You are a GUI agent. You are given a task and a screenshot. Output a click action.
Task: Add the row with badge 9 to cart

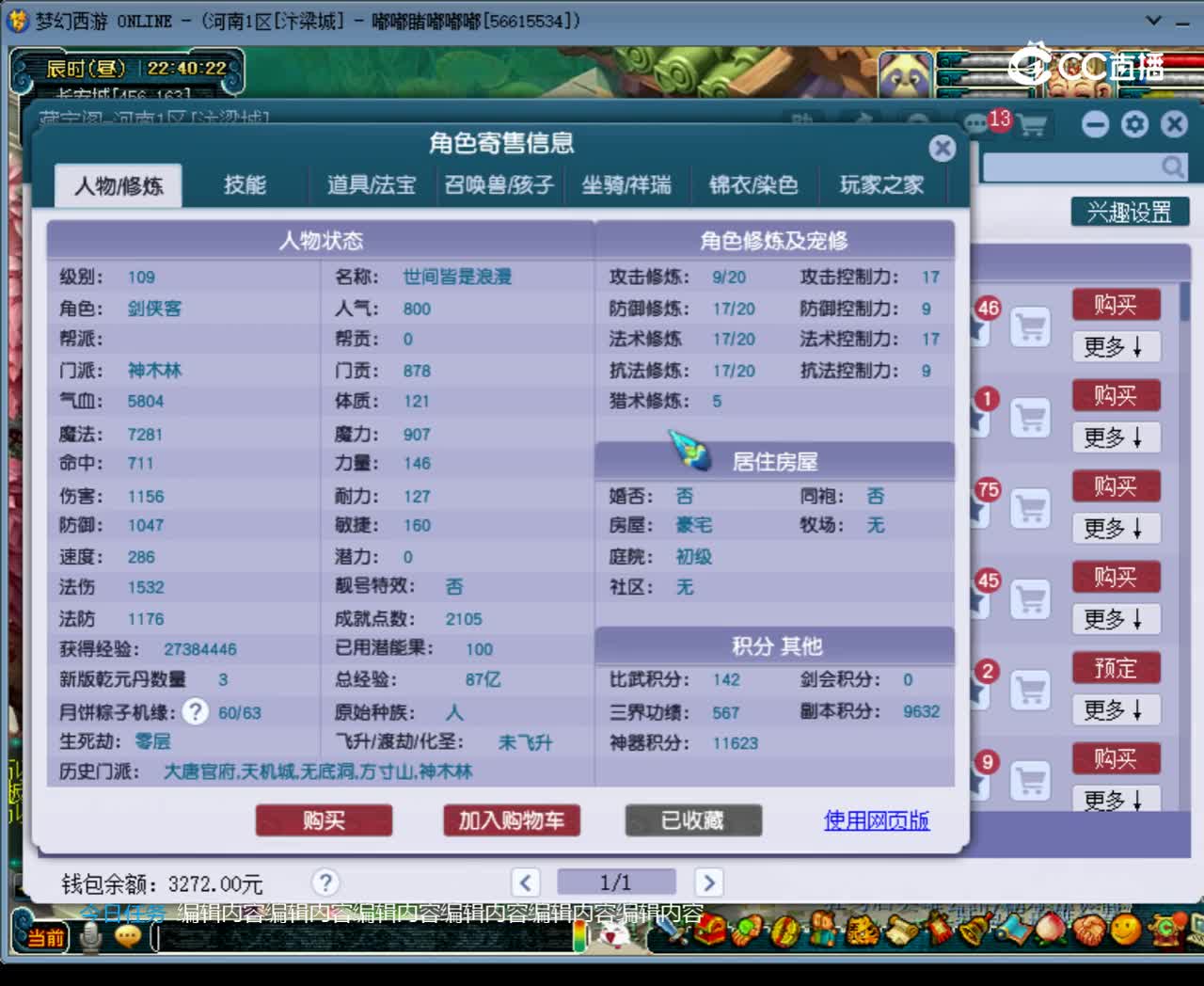pyautogui.click(x=1030, y=780)
